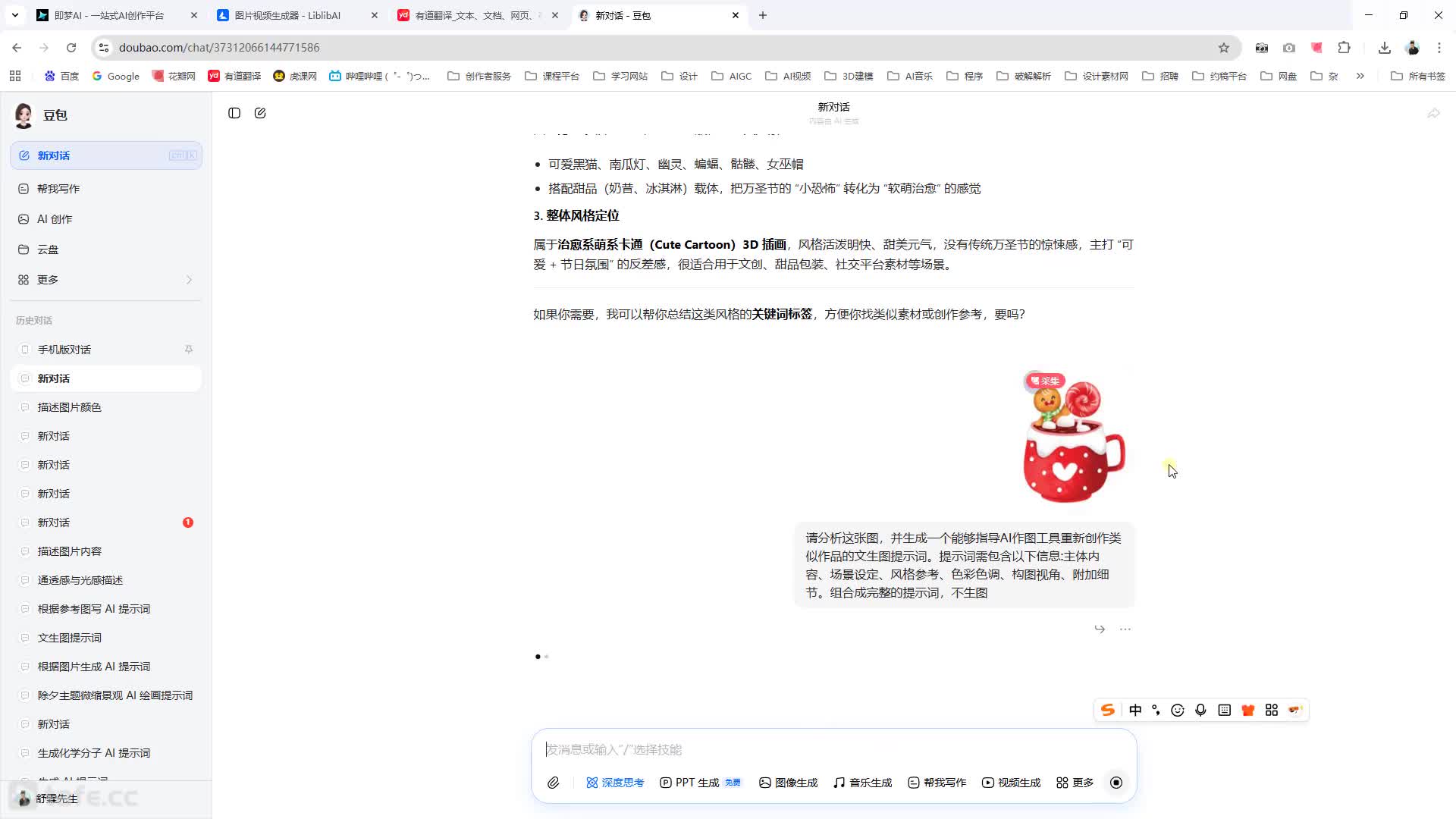This screenshot has height=819, width=1456.
Task: Open the browser apps grid icon
Action: coord(15,76)
